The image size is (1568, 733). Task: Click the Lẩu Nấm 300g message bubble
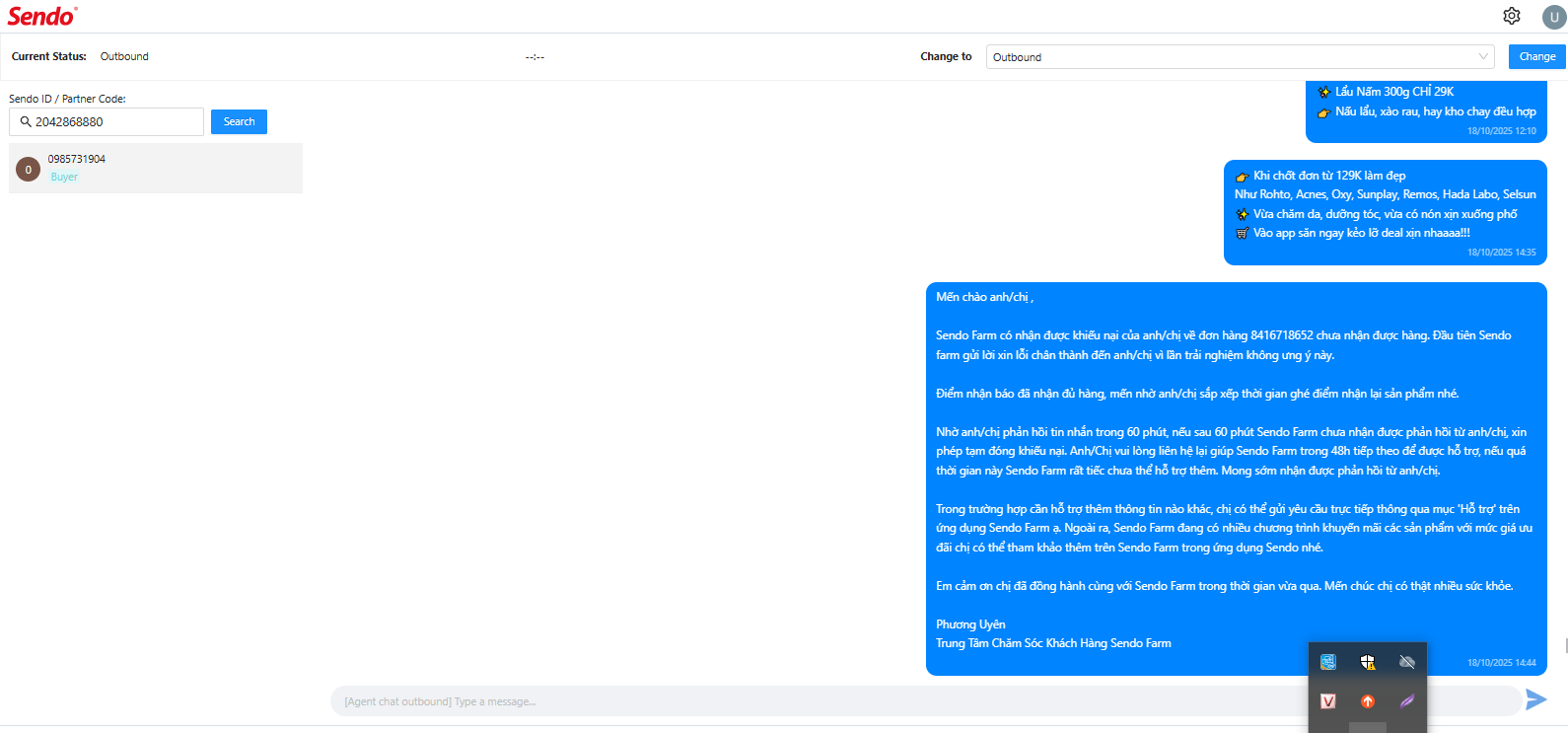(x=1426, y=111)
